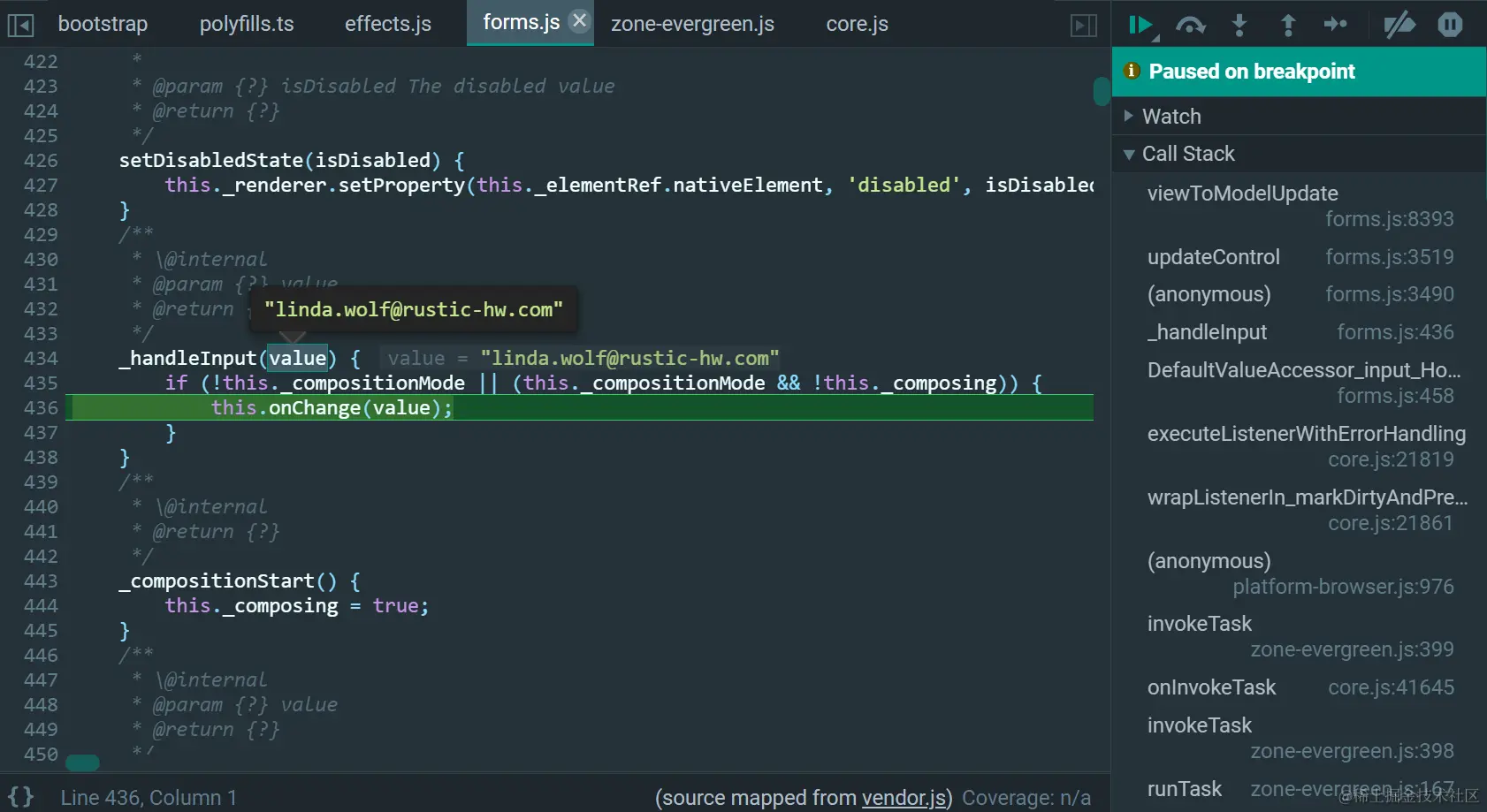The width and height of the screenshot is (1487, 812).
Task: Select anonymous frame at platform-browser.js:976
Action: click(x=1299, y=573)
